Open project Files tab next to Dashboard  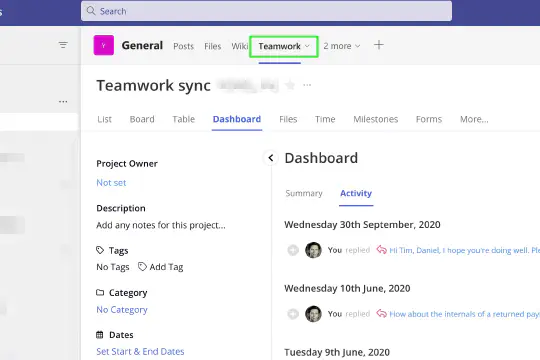288,119
